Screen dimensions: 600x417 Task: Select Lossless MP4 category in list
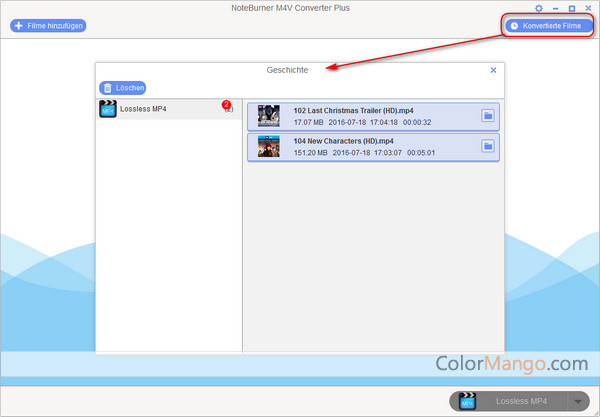coord(169,109)
